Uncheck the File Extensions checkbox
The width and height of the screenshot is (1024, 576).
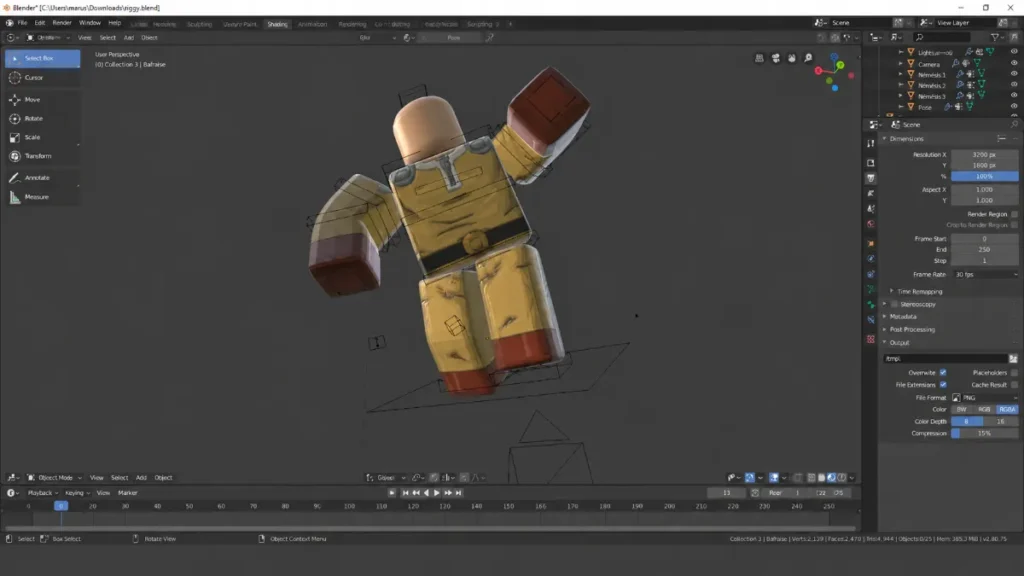(943, 385)
